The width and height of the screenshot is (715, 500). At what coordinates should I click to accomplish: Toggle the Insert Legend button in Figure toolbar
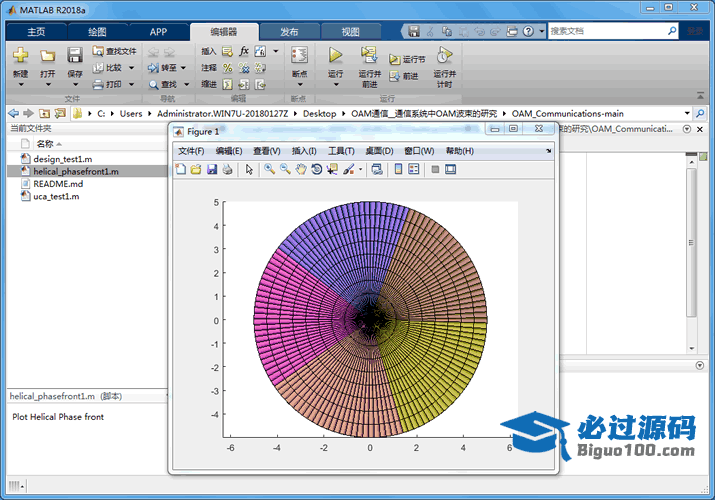click(x=414, y=170)
